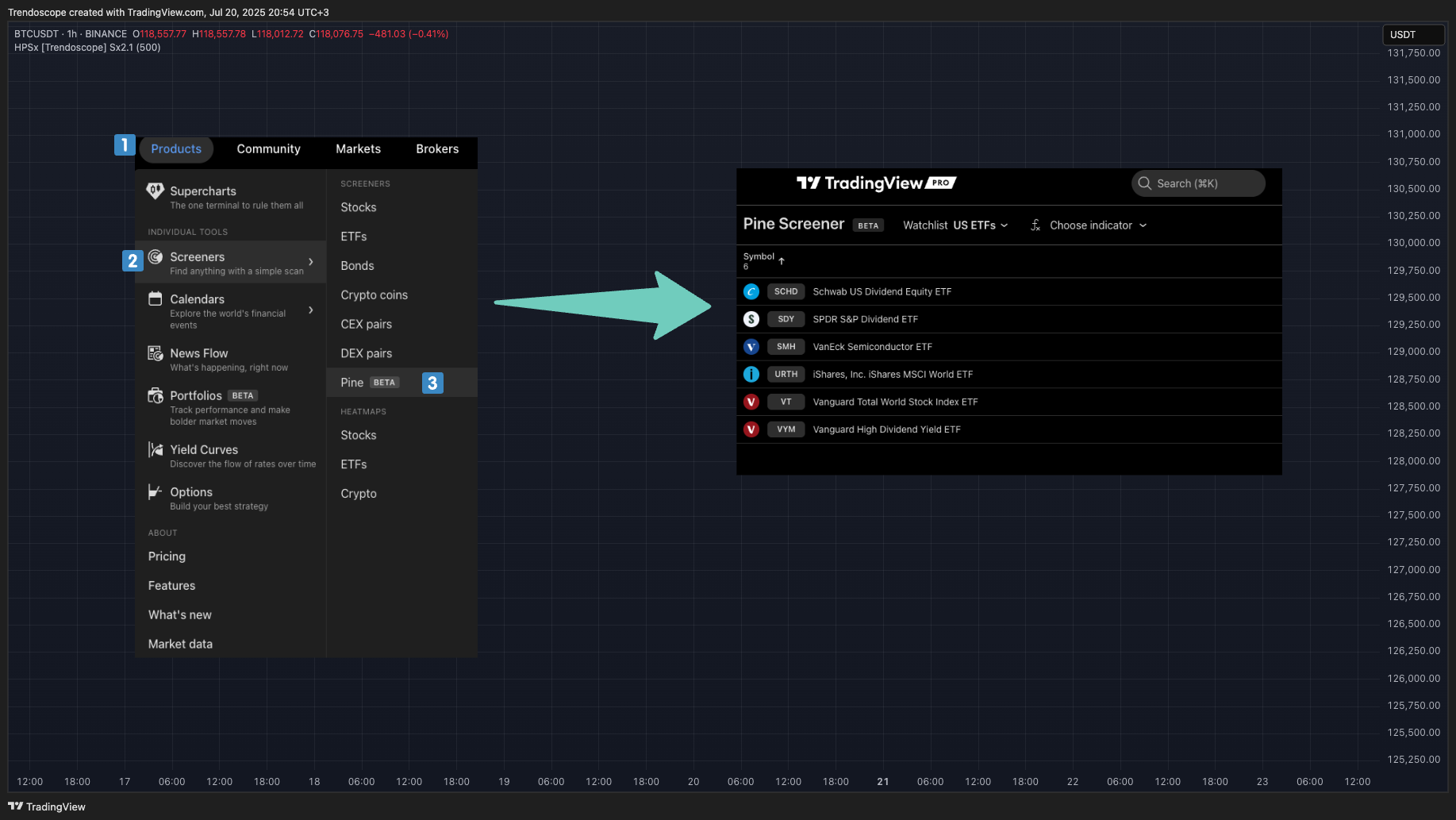Click the Portfolios icon
Image resolution: width=1456 pixels, height=820 pixels.
coord(156,395)
